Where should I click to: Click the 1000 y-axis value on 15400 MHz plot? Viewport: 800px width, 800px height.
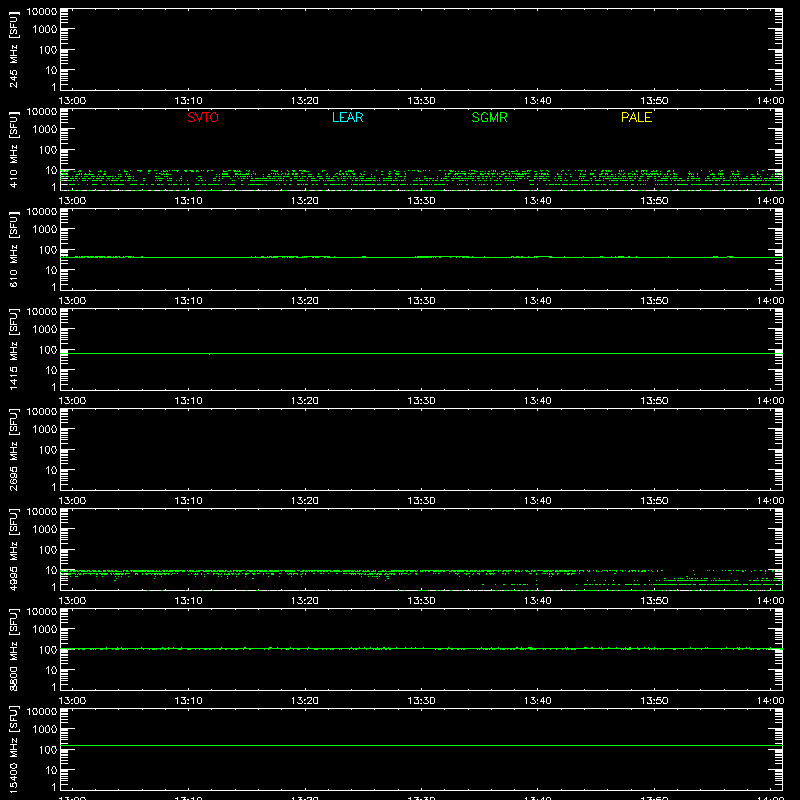click(45, 730)
